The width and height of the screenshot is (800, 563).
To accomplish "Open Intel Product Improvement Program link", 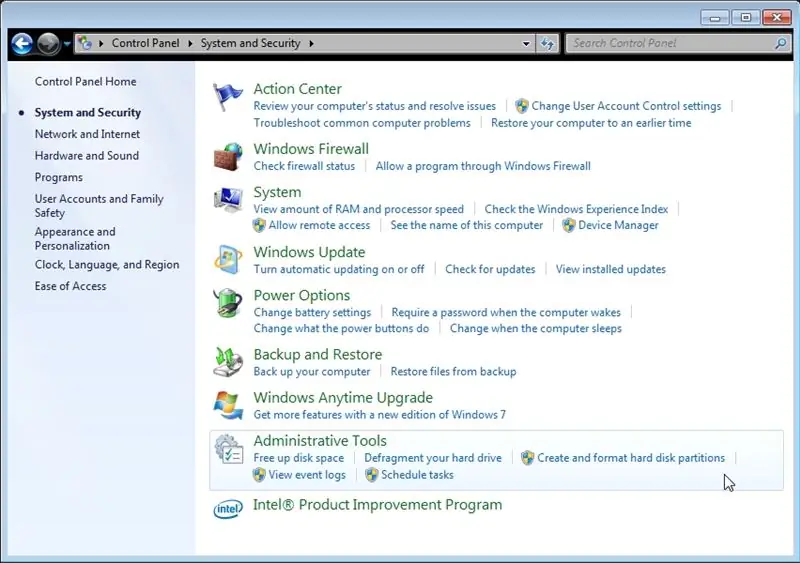I will click(x=378, y=505).
